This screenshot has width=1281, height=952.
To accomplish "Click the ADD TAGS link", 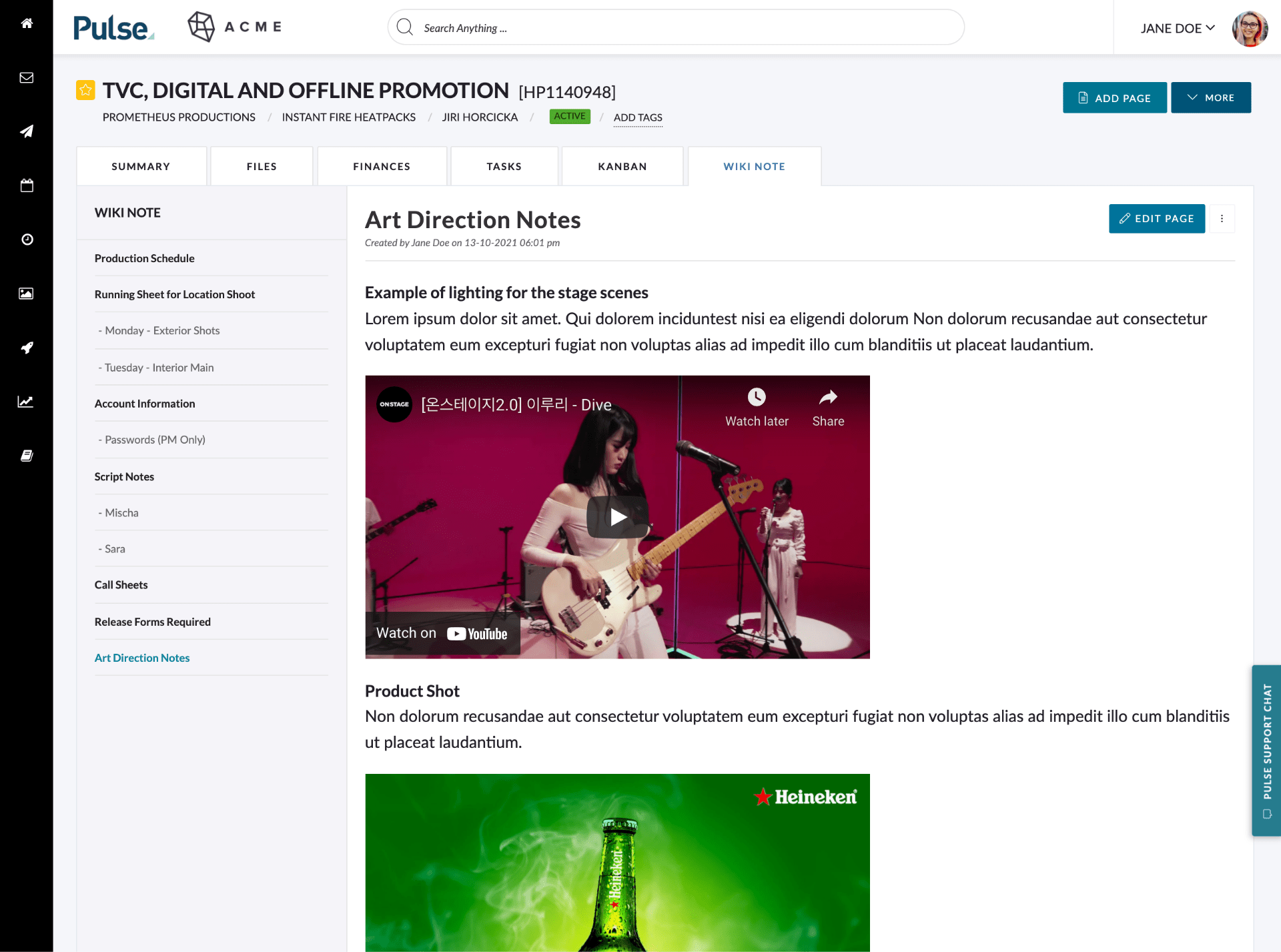I will pyautogui.click(x=638, y=117).
